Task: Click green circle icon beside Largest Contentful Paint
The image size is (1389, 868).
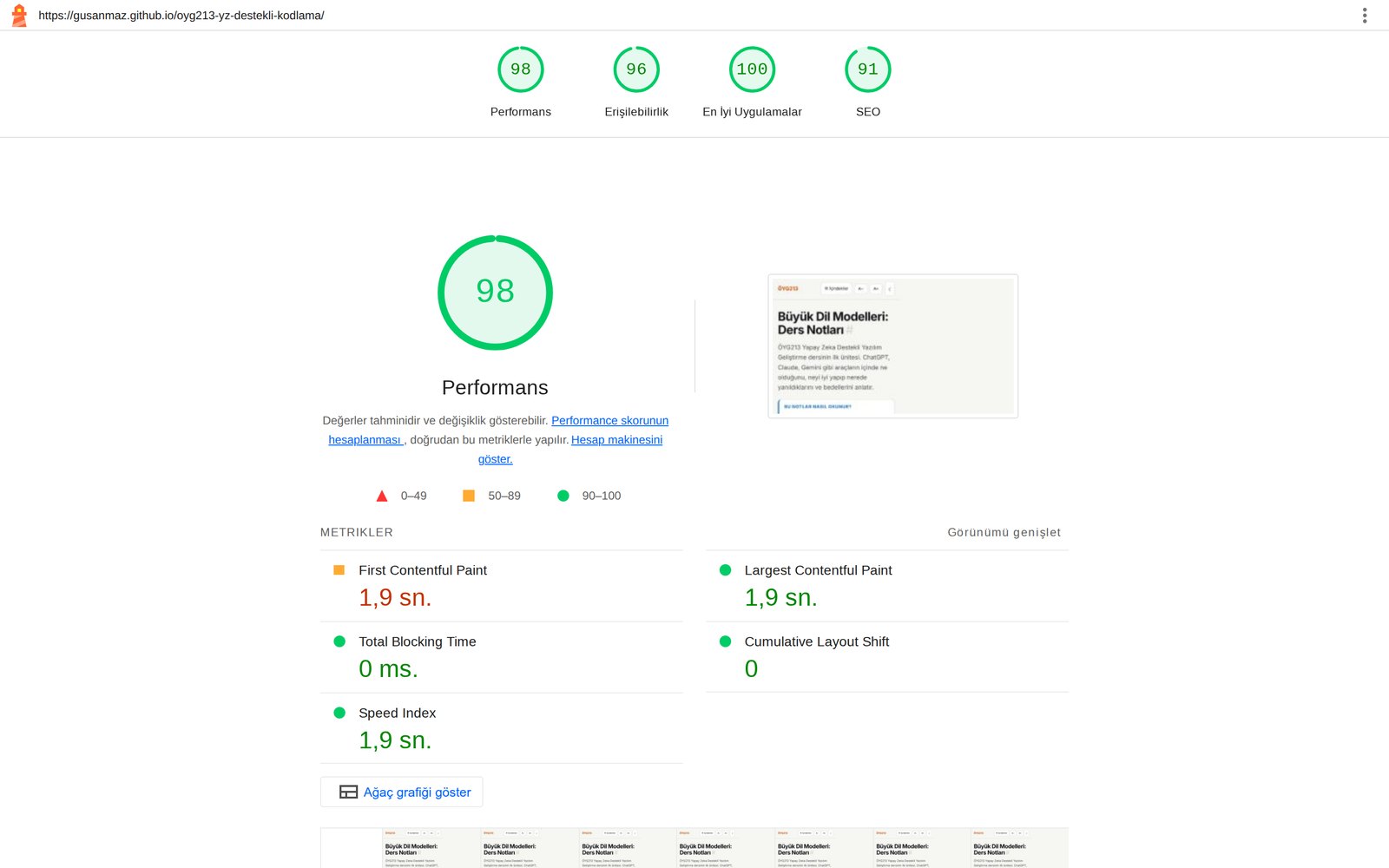Action: tap(725, 570)
